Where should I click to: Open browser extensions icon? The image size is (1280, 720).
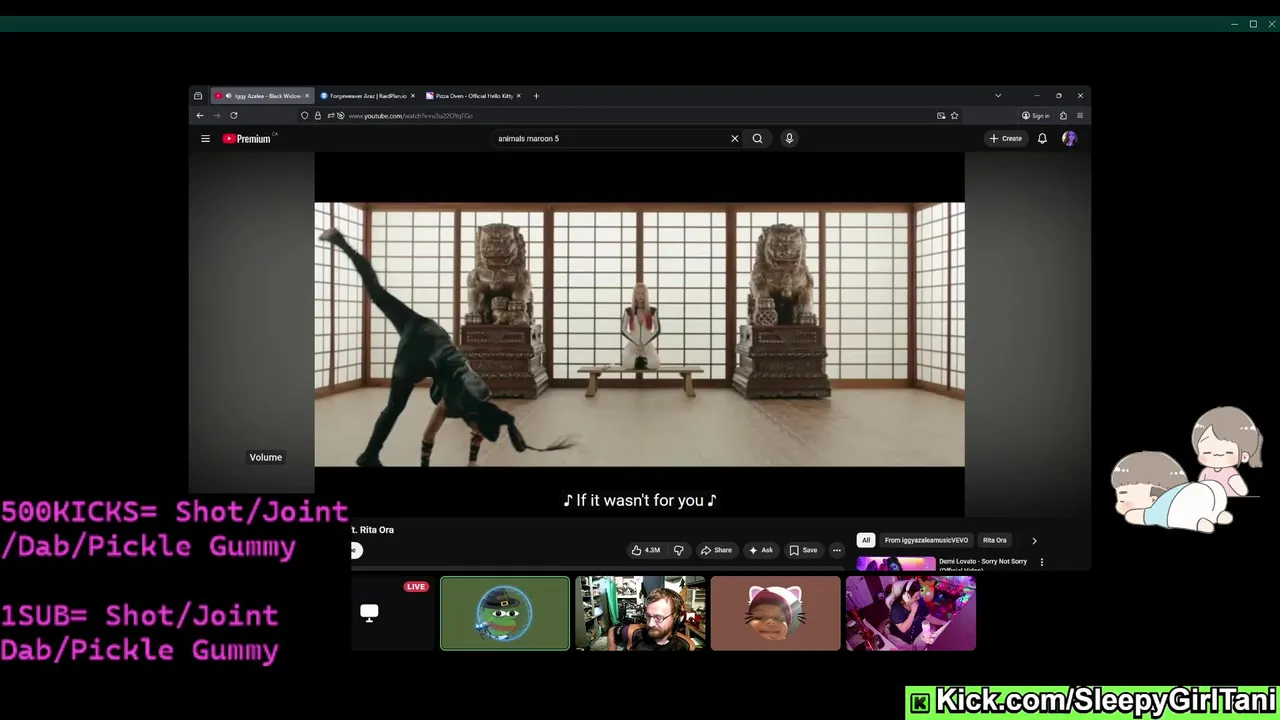1063,116
